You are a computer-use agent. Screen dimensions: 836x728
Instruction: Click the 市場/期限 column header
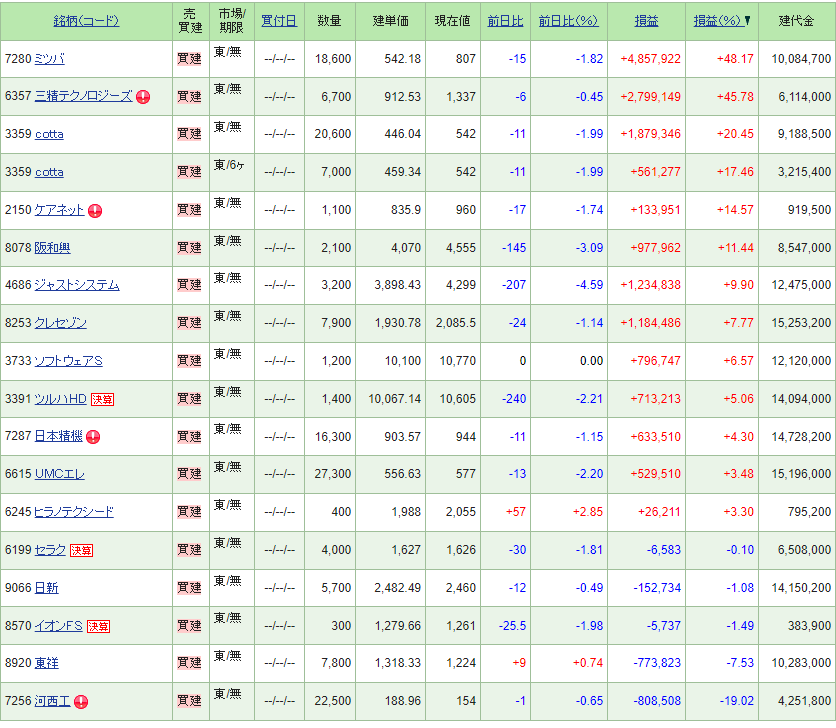232,21
